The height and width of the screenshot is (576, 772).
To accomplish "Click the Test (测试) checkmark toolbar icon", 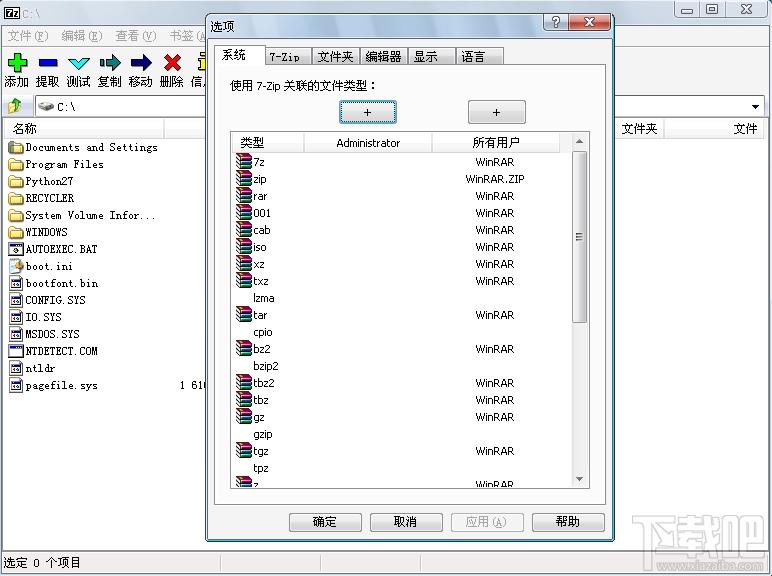I will tap(79, 64).
